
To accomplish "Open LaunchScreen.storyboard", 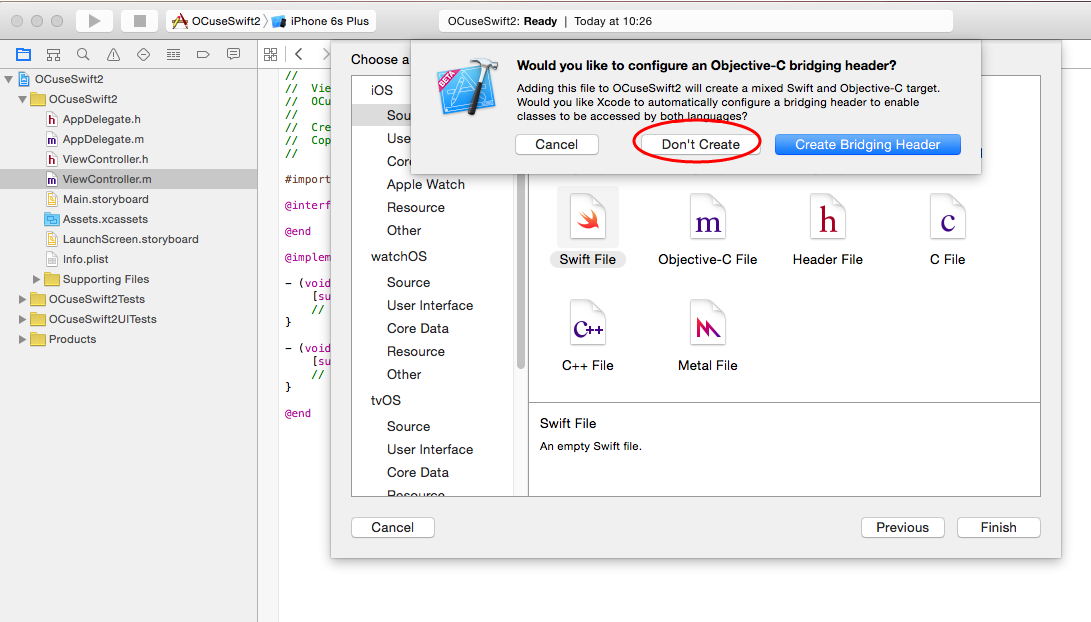I will [x=129, y=239].
